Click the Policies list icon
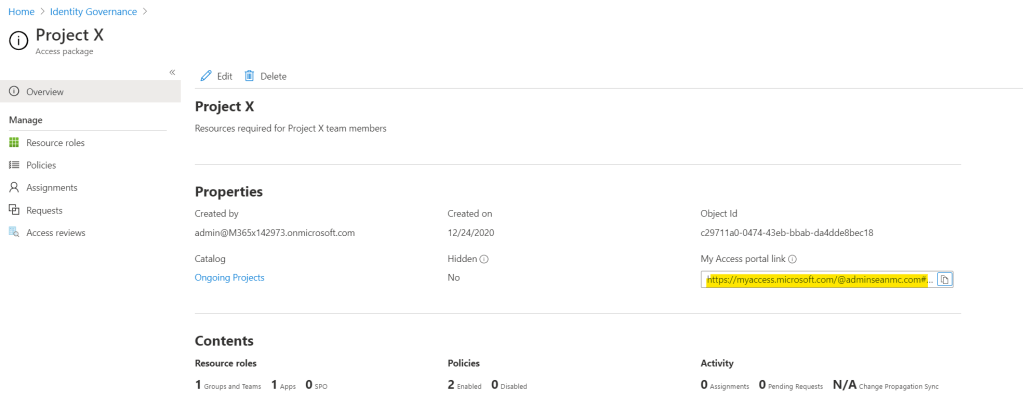 click(14, 165)
